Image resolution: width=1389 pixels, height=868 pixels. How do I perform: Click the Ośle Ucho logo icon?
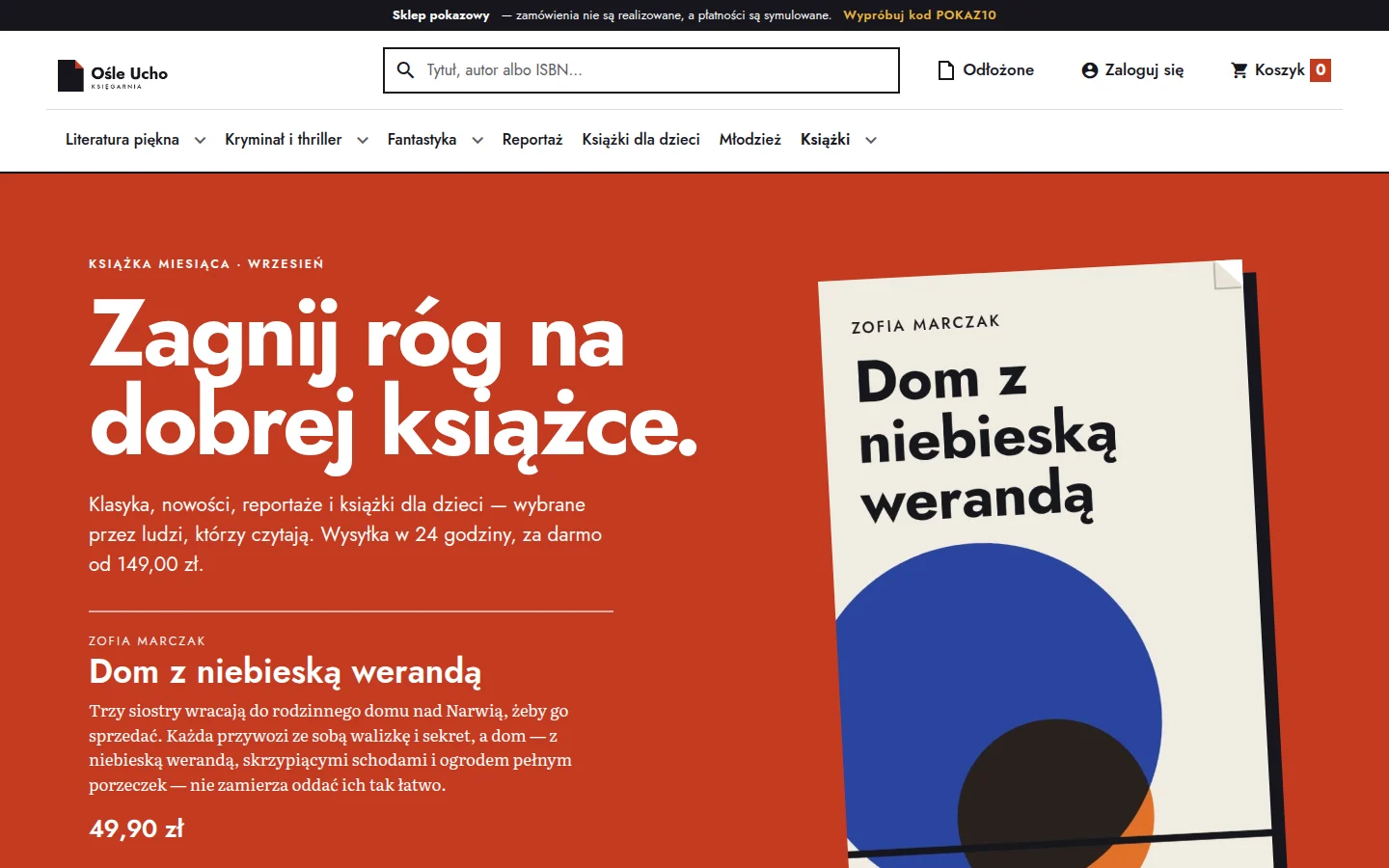(x=70, y=75)
